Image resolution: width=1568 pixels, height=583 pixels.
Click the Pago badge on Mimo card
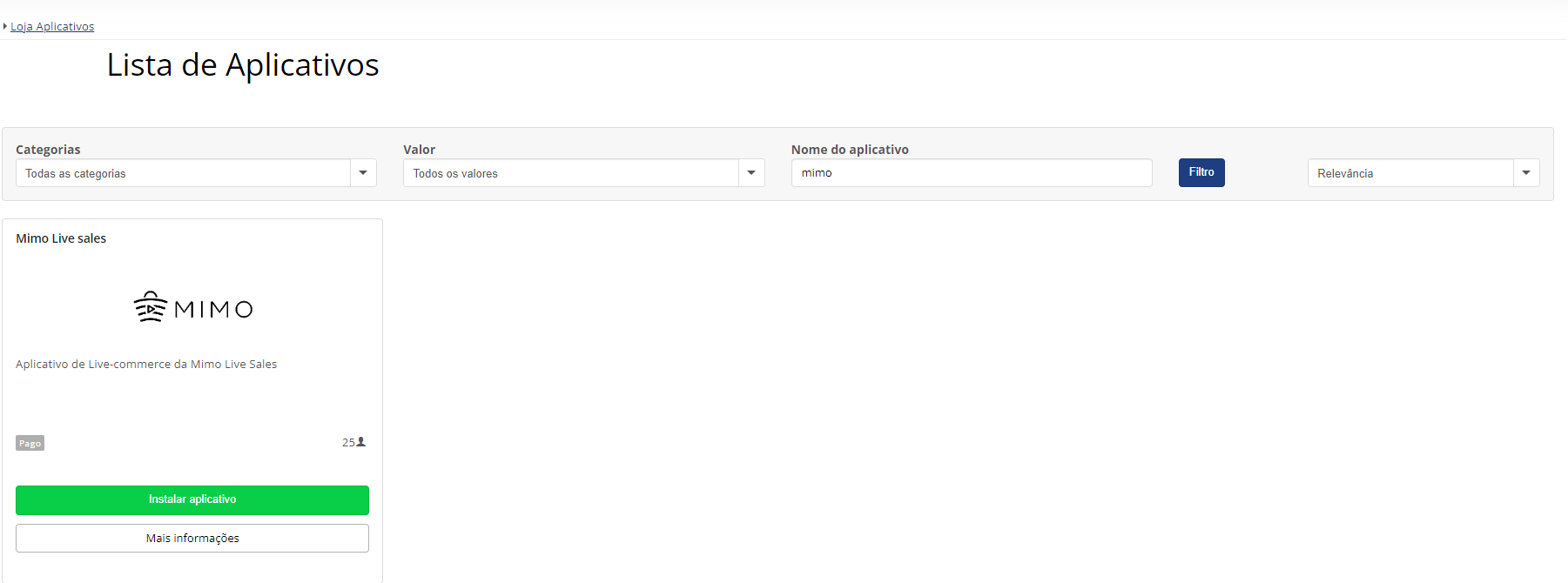30,443
